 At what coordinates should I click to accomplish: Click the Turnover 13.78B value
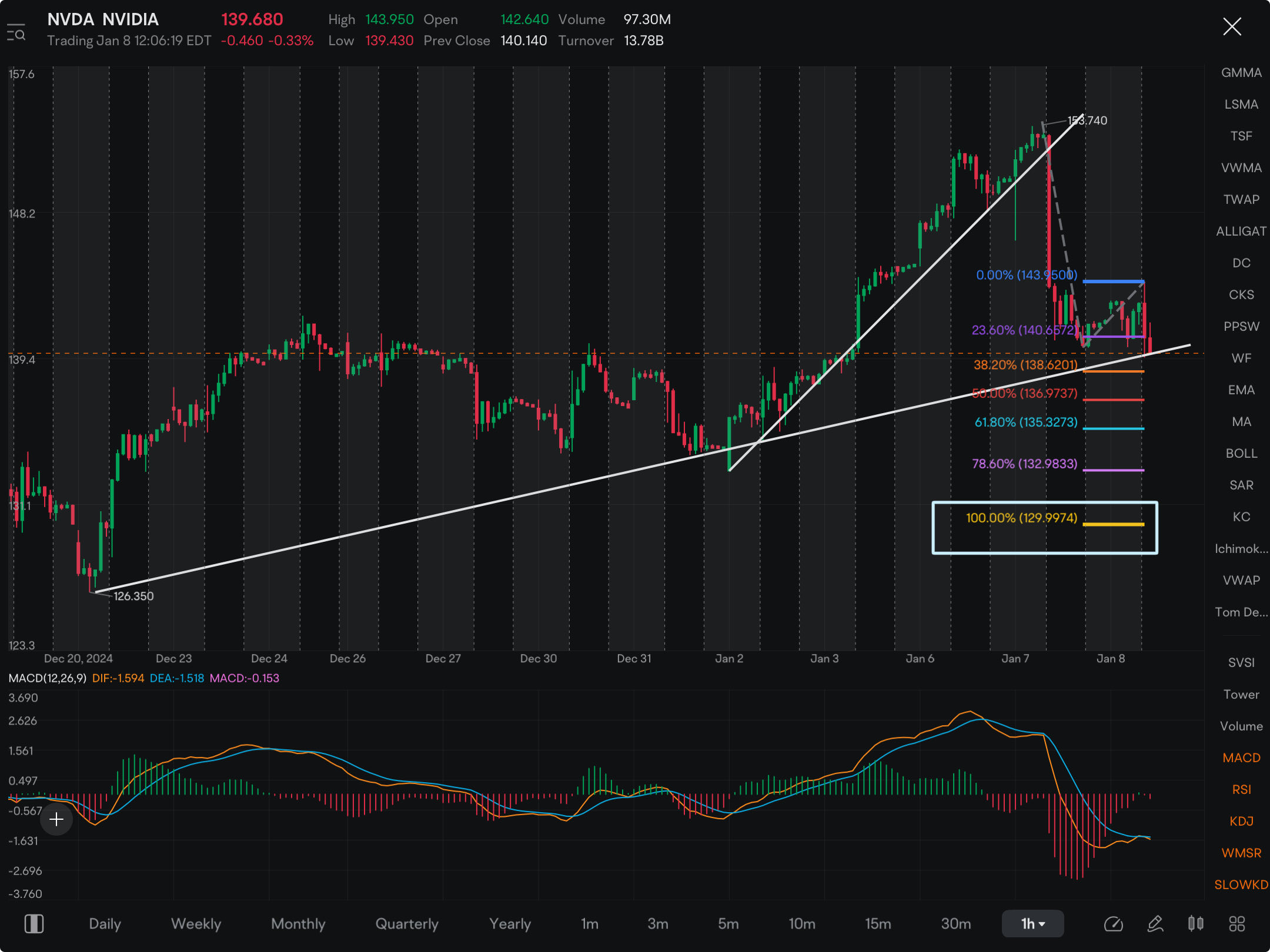coord(644,41)
